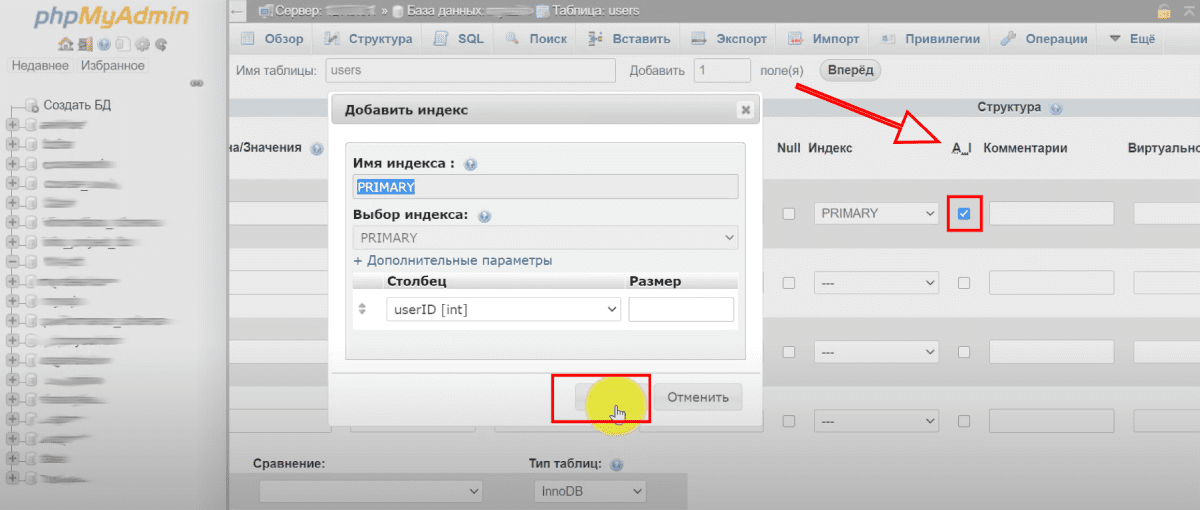Toggle the Null checkbox in the first row
This screenshot has height=510, width=1200.
click(x=789, y=214)
